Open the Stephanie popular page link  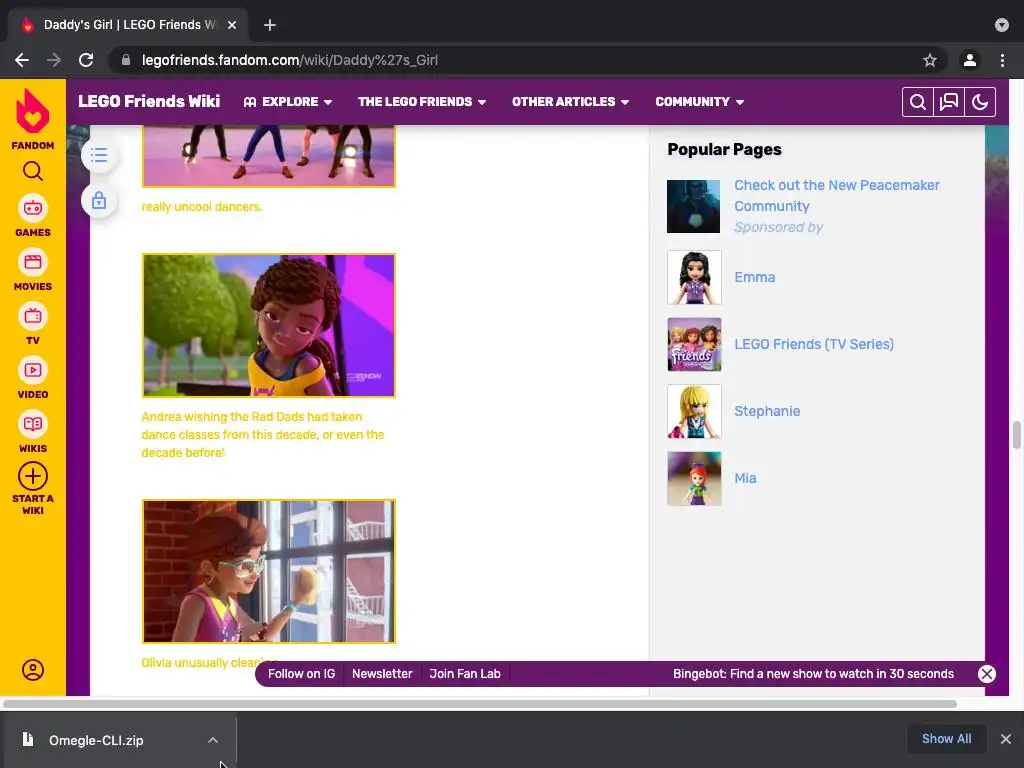tap(767, 411)
